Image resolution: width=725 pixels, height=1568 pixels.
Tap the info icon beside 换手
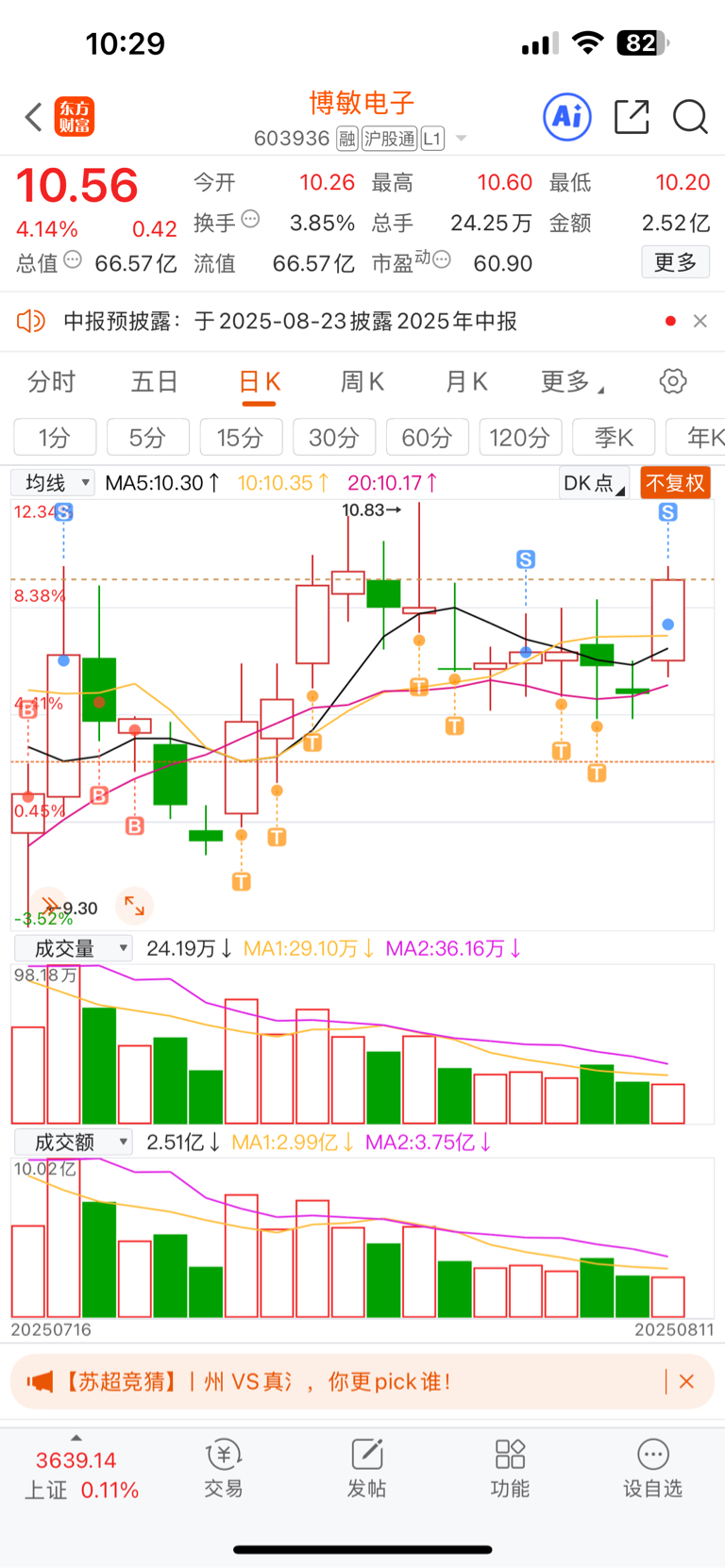250,219
